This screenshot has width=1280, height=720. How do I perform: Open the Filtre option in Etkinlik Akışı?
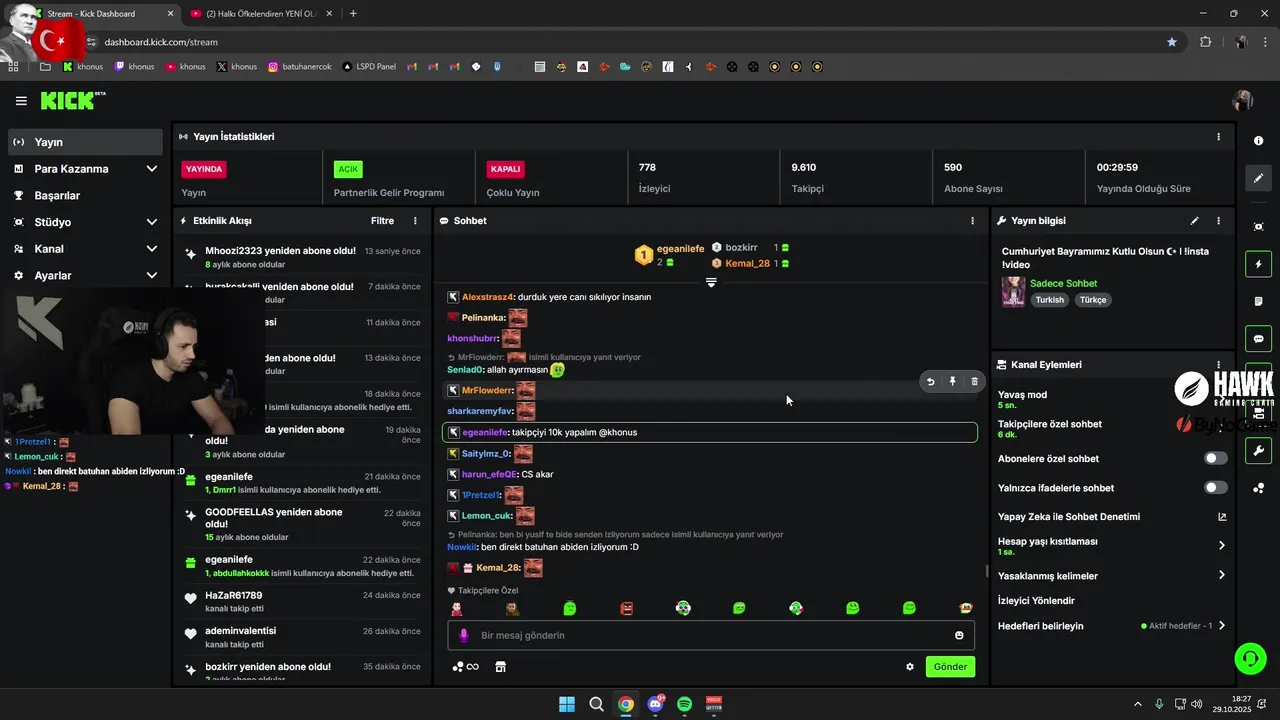[x=382, y=221]
